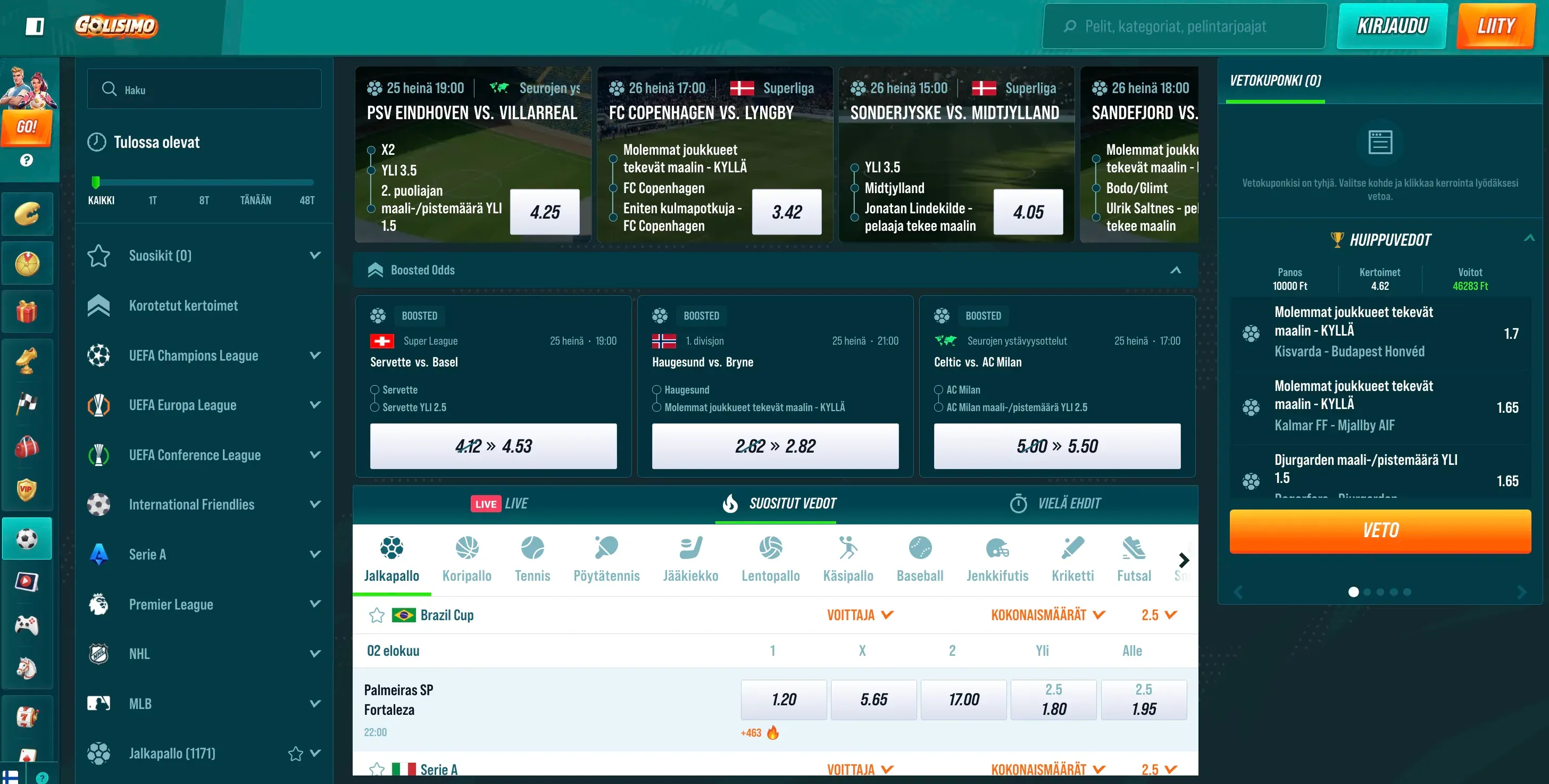This screenshot has height=784, width=1549.
Task: Expand UEFA Europa League in sidebar
Action: tap(315, 405)
